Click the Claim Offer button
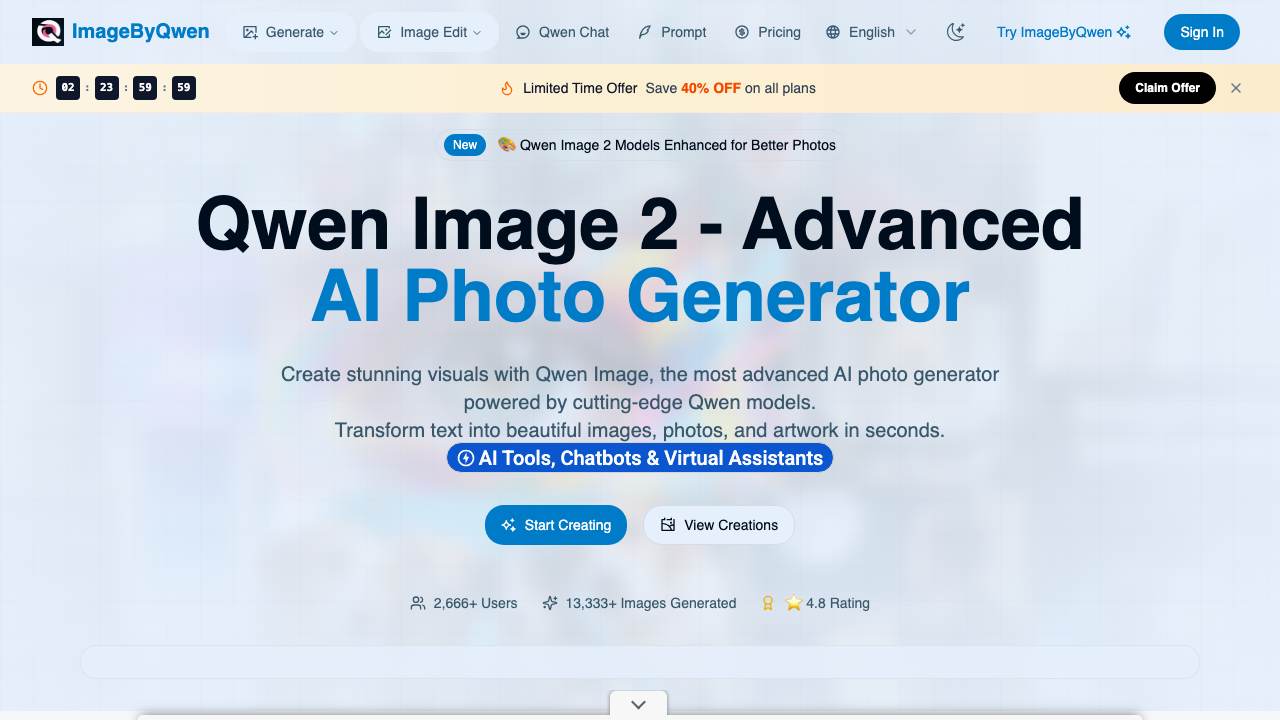This screenshot has width=1280, height=720. (x=1167, y=88)
